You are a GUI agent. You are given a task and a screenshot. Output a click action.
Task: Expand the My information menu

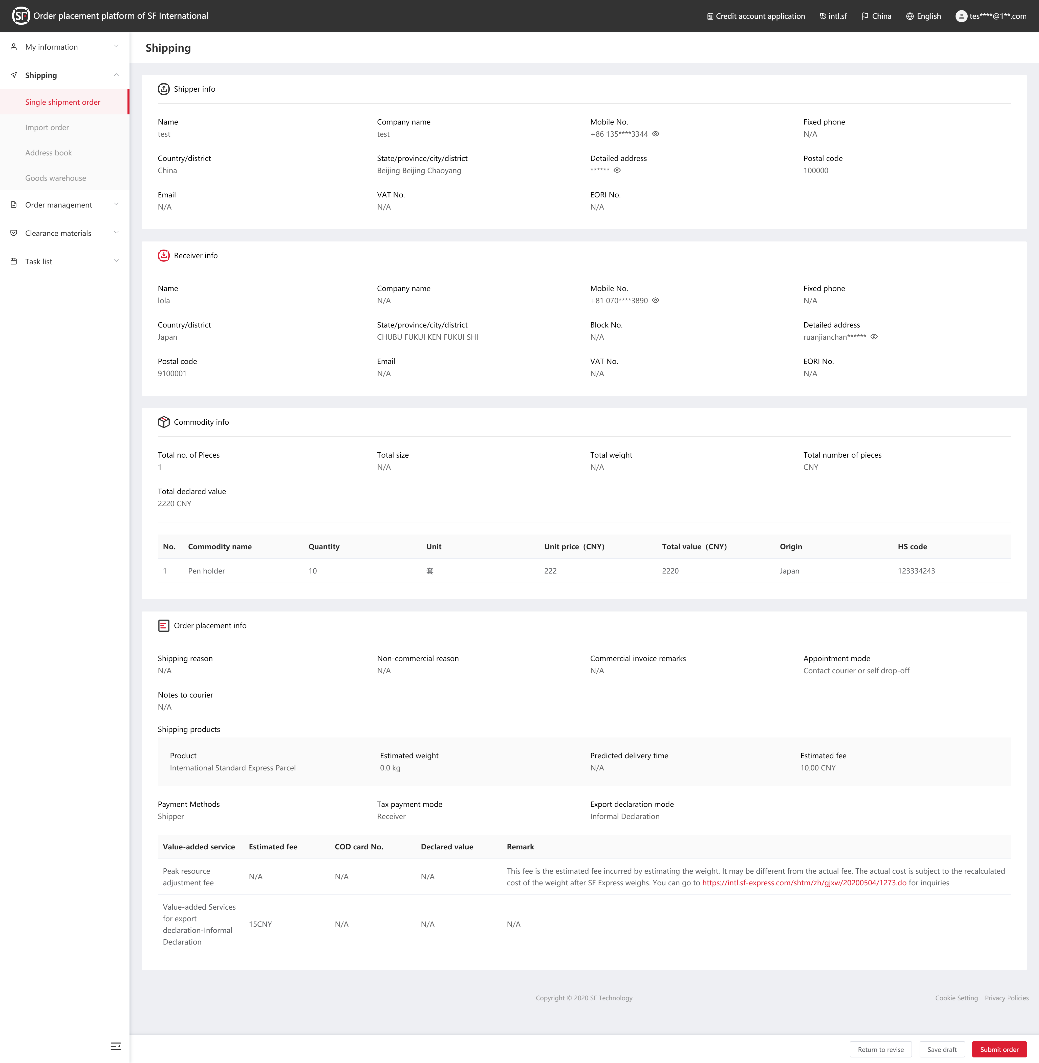click(x=64, y=47)
